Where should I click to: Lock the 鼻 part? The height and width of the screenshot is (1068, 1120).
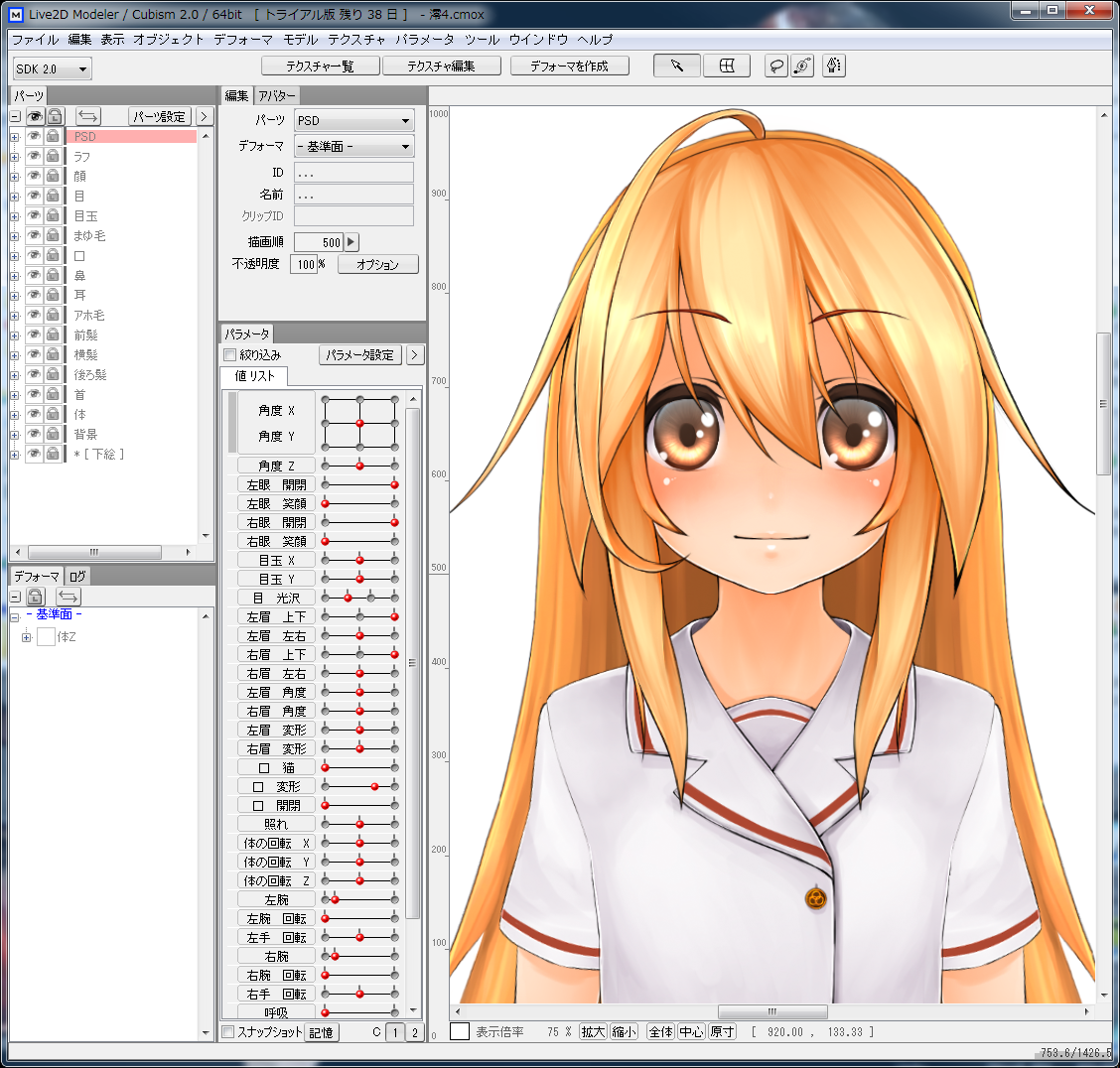click(53, 275)
